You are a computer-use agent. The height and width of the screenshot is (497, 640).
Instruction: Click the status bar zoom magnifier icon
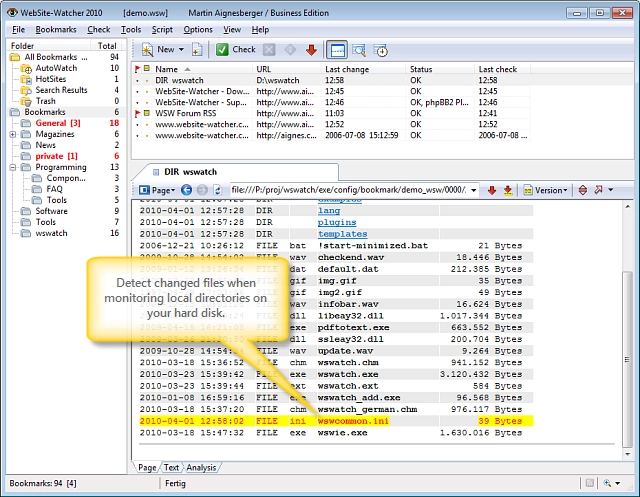(607, 483)
